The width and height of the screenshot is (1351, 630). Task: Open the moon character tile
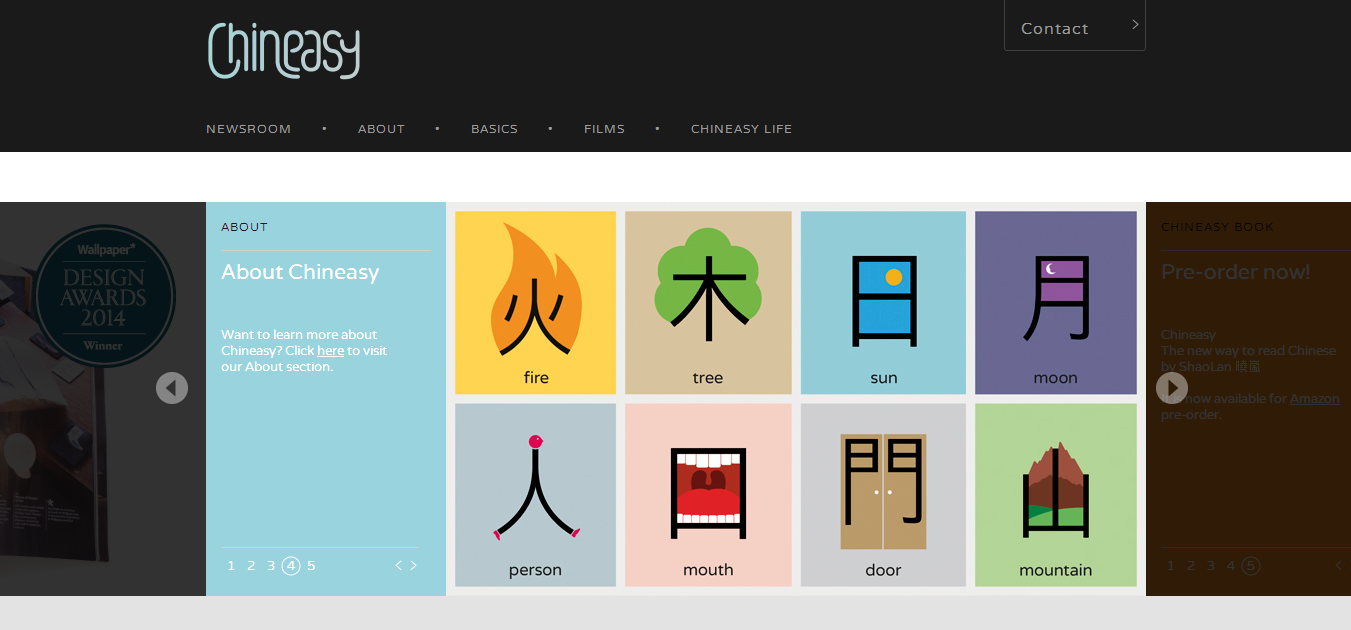1056,303
